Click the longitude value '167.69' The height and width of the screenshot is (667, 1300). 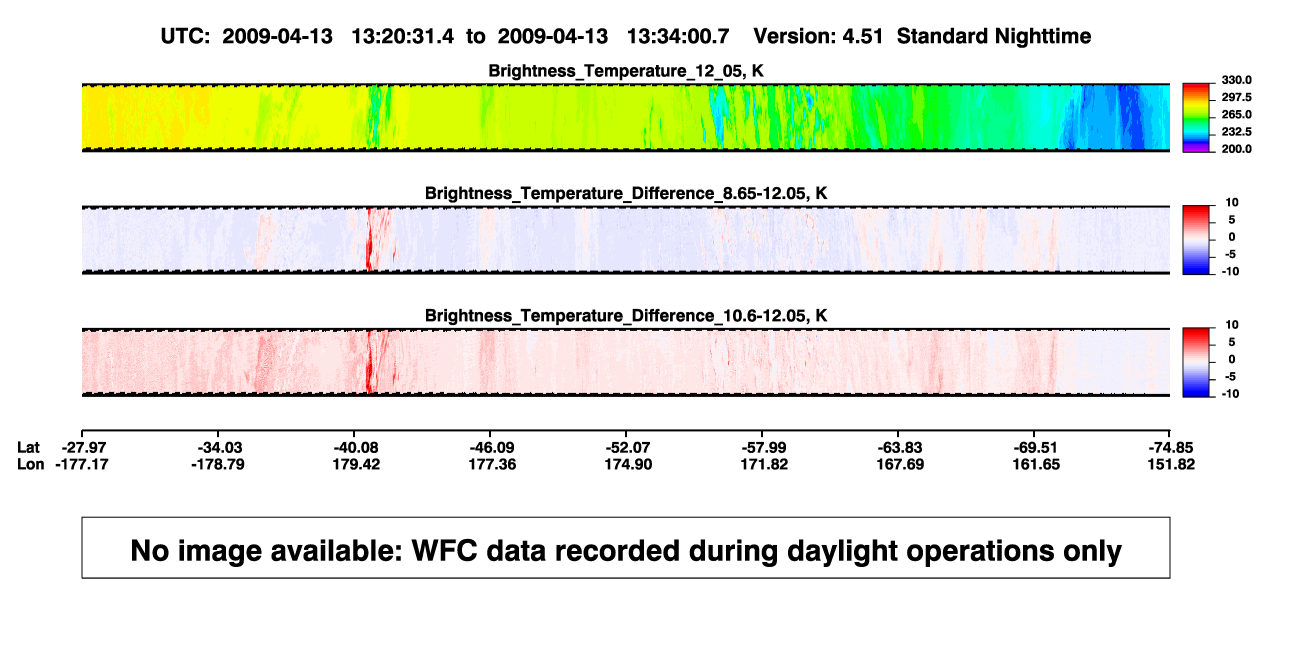coord(900,464)
